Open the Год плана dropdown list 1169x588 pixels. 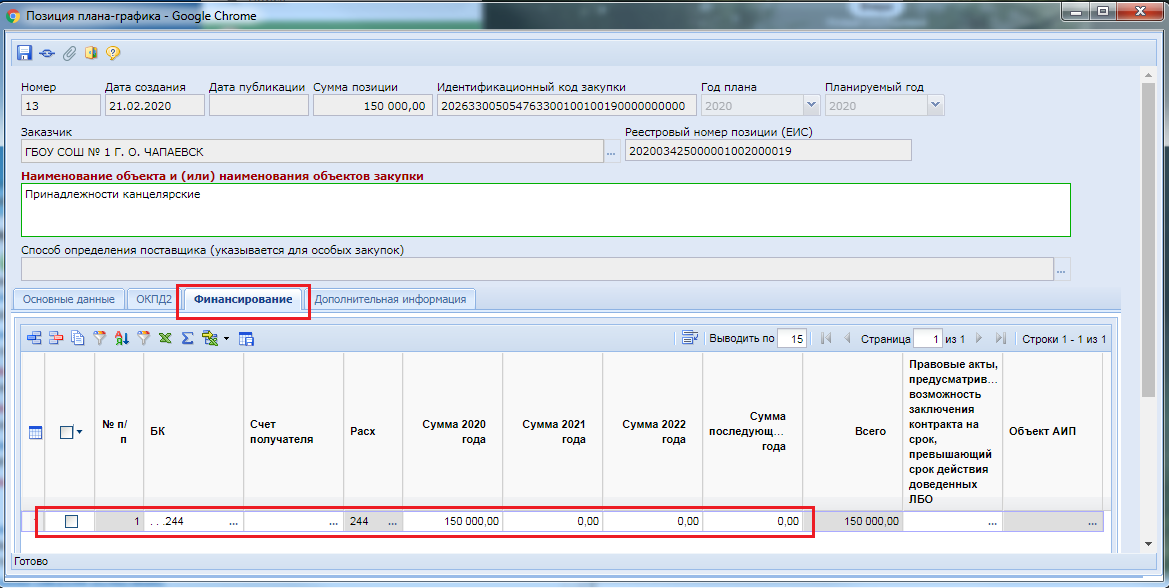point(811,105)
